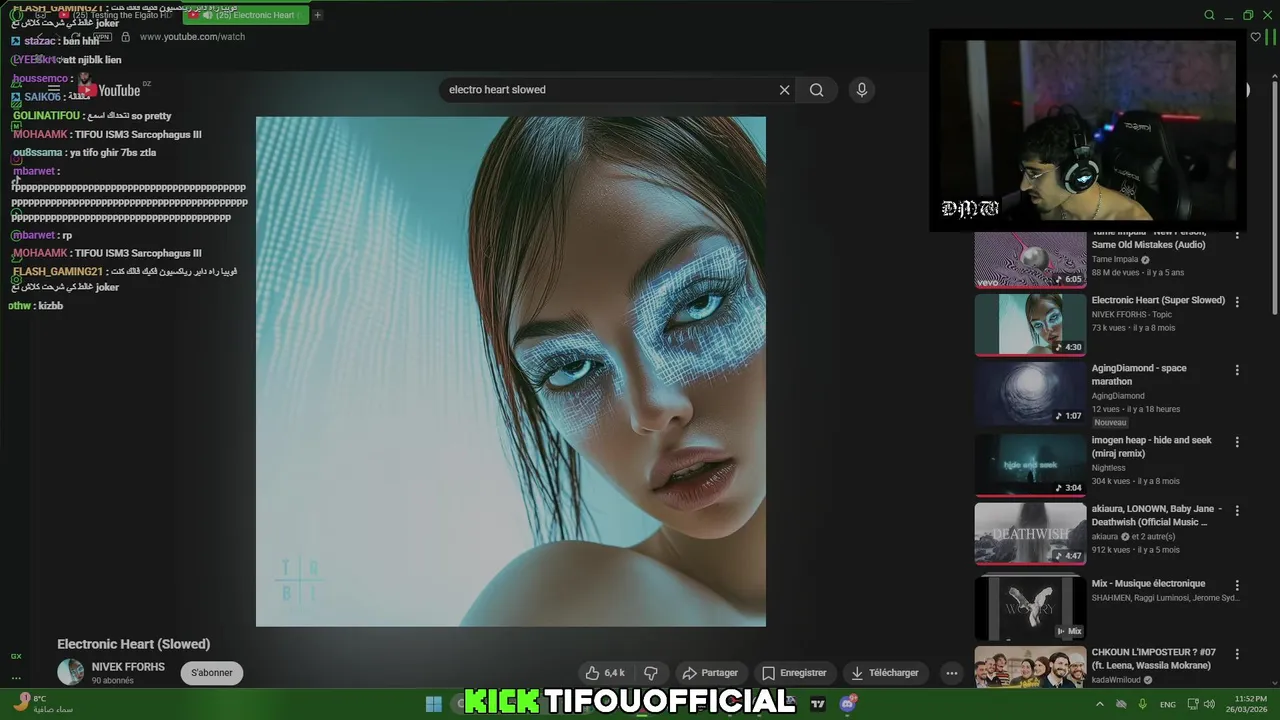This screenshot has height=720, width=1280.
Task: Open CHKOUN L'IMPOSTEUR #07 thumbnail
Action: click(x=1030, y=667)
